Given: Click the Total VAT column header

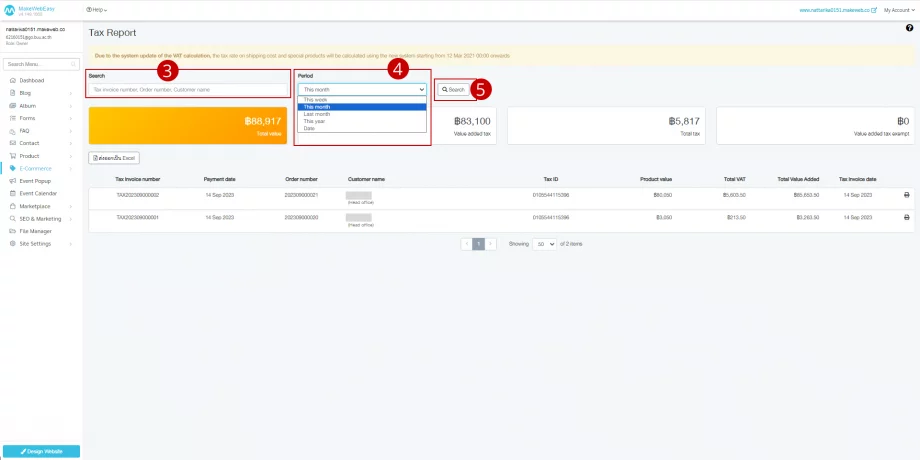Looking at the screenshot, I should click(x=735, y=179).
